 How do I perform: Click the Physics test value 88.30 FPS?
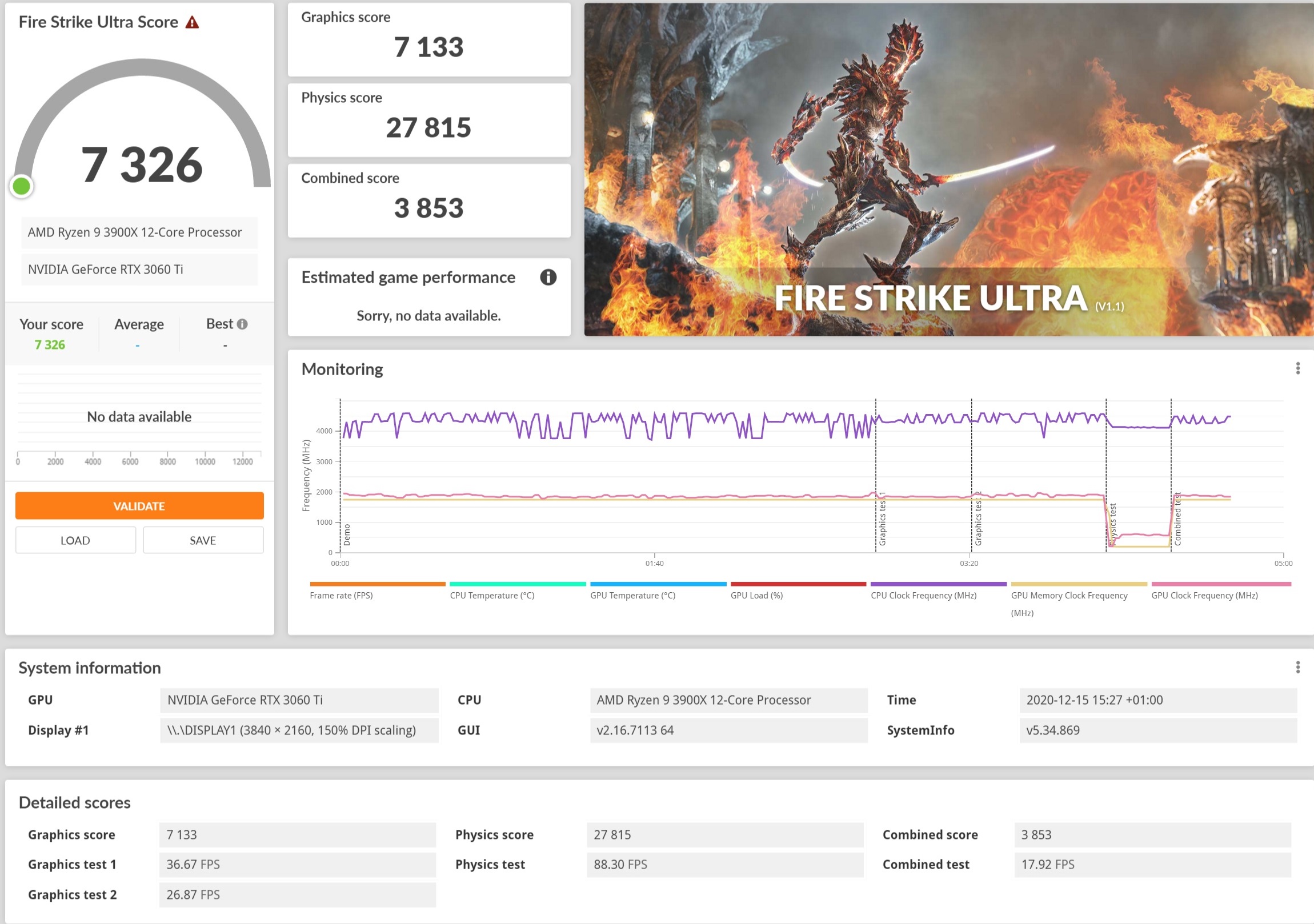tap(725, 864)
